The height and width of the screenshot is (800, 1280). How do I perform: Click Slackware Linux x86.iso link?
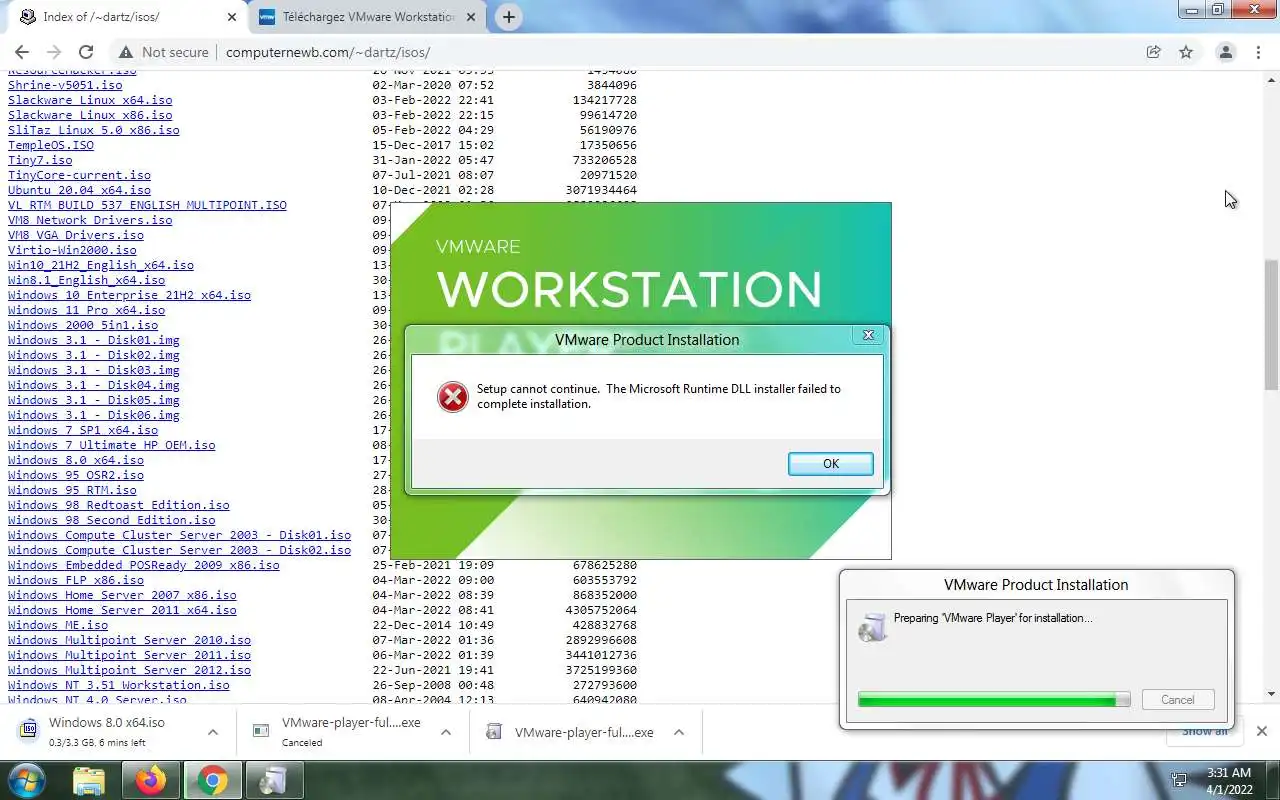coord(90,115)
